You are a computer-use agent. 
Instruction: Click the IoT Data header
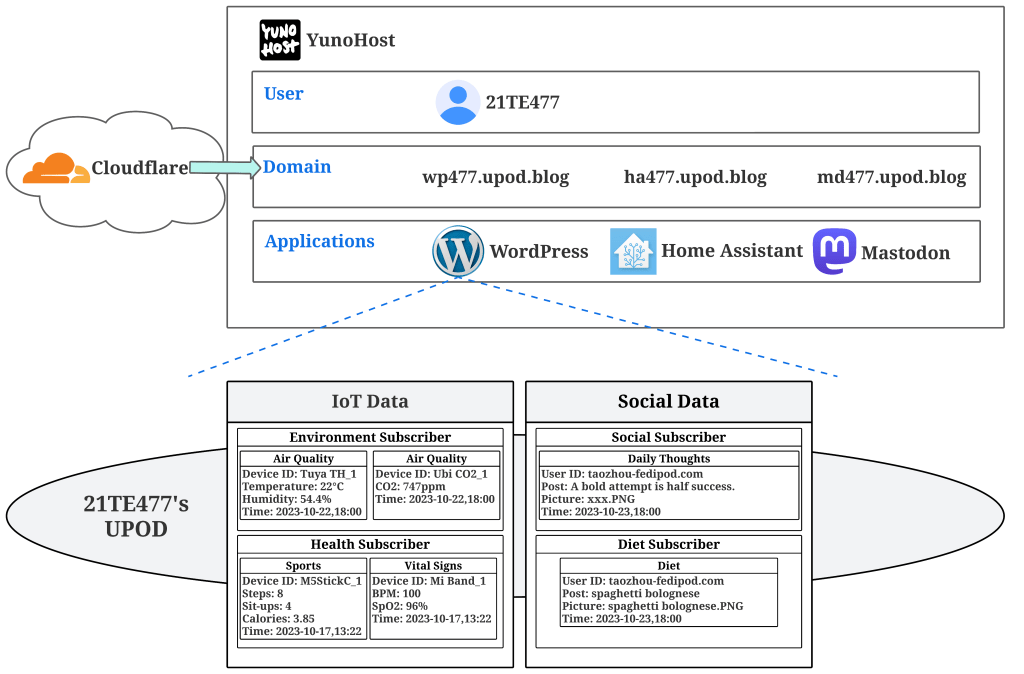(x=370, y=402)
